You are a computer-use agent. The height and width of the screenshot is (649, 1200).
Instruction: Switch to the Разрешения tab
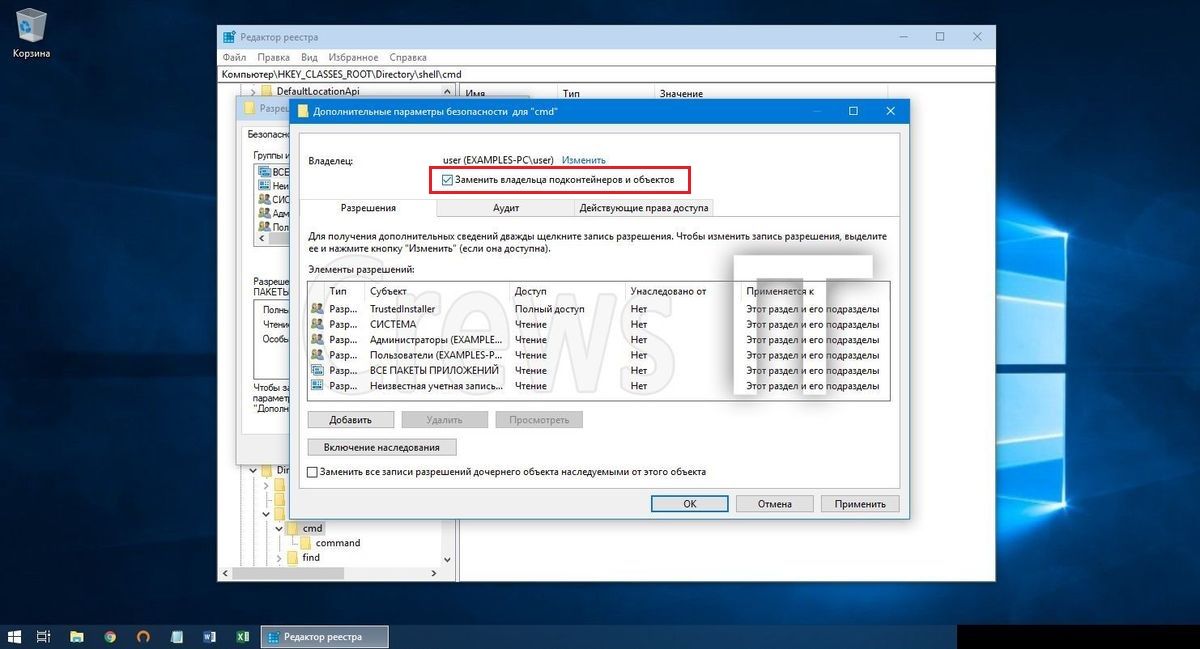tap(368, 208)
